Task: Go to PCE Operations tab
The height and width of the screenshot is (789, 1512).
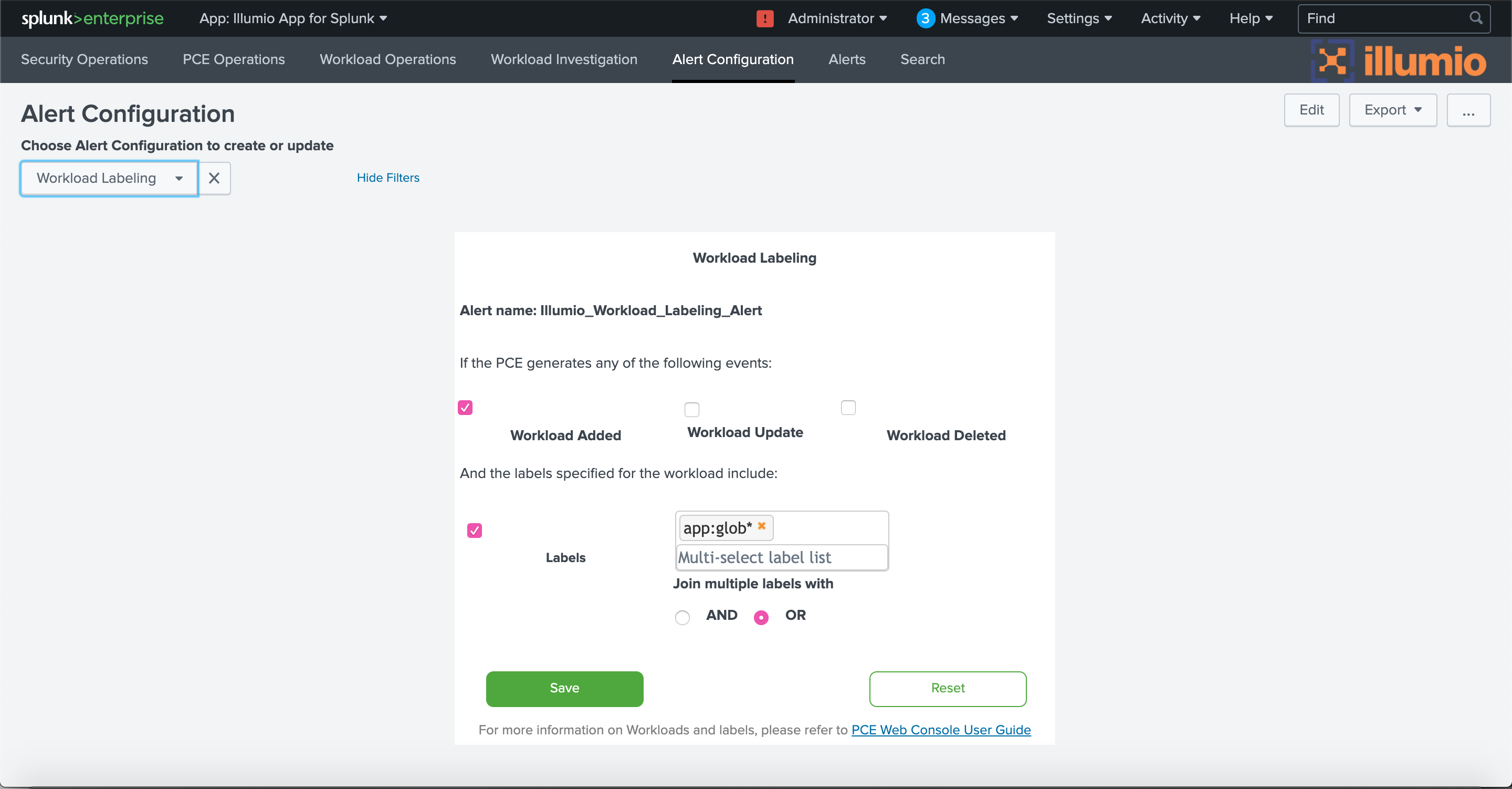Action: click(234, 59)
